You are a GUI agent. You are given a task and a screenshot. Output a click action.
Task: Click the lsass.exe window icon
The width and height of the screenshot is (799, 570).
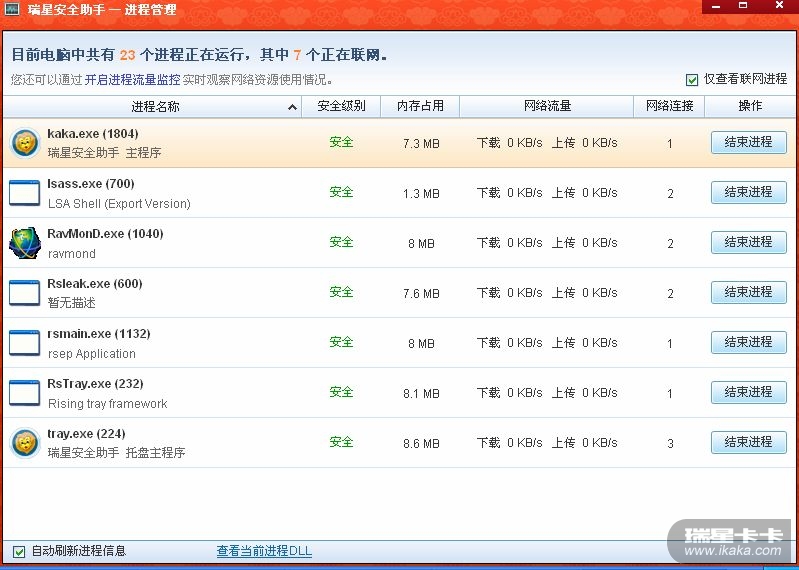[x=24, y=193]
